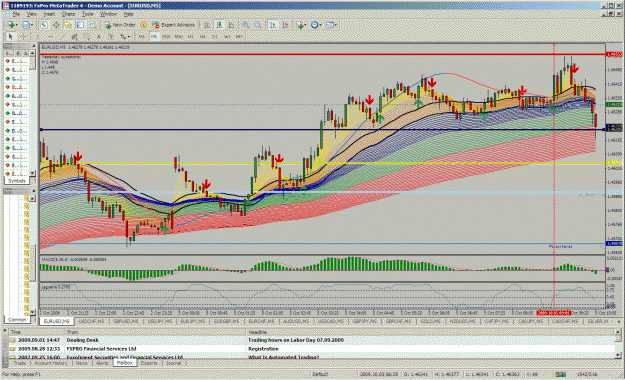625x380 pixels.
Task: Switch to candlestick chart display
Action: pos(219,25)
